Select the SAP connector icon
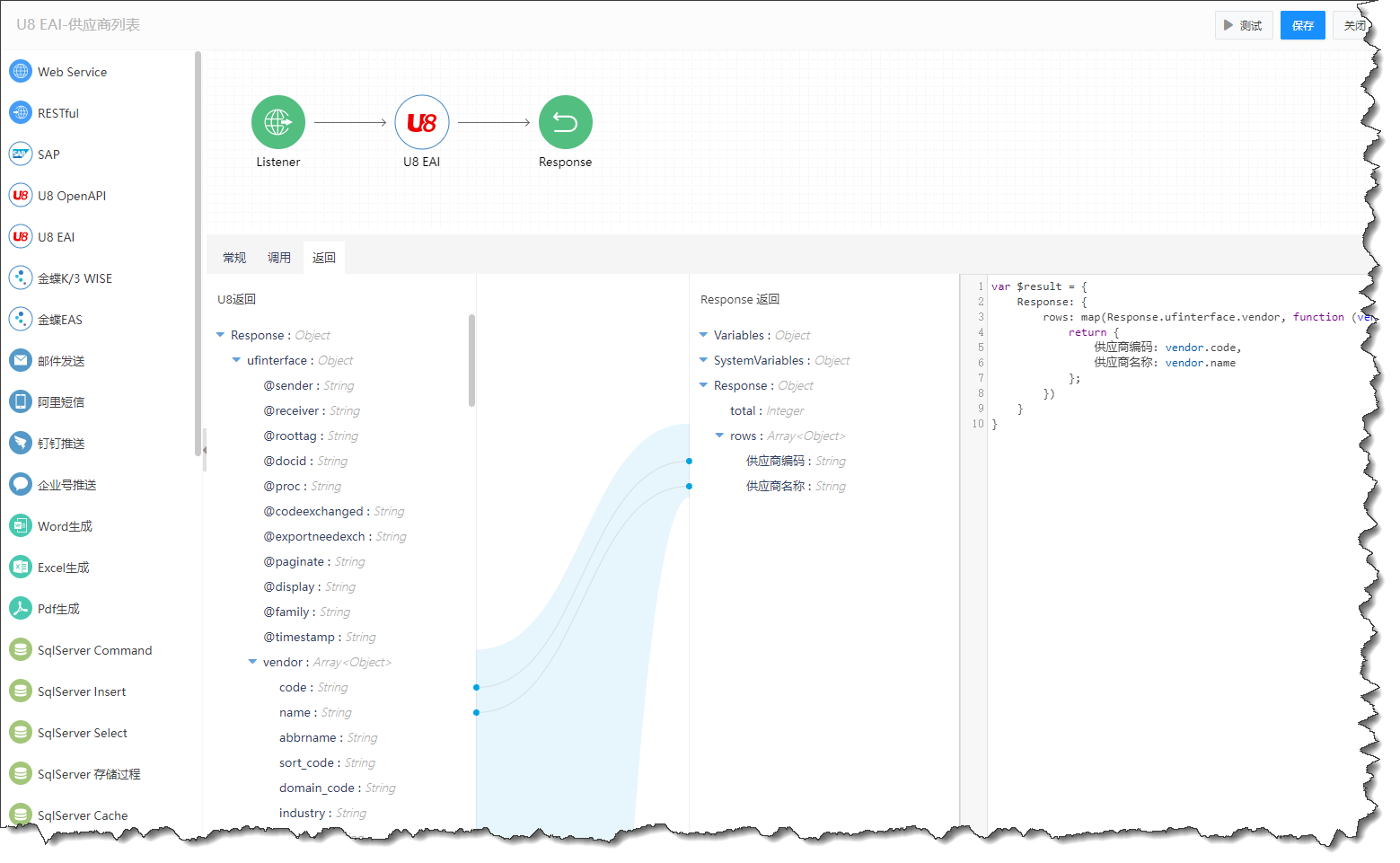This screenshot has height=863, width=1400. 21,154
